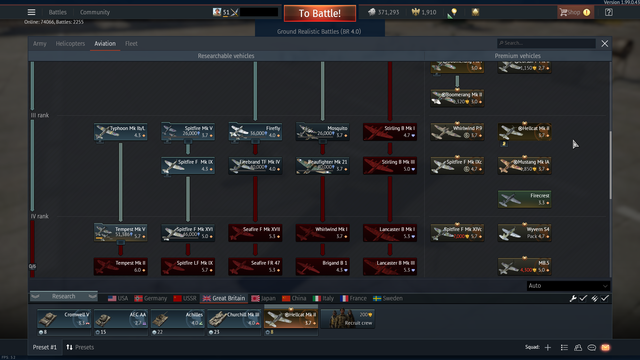Toggle automatic repair checkbox
Viewport: 640px width, 360px height.
click(583, 299)
